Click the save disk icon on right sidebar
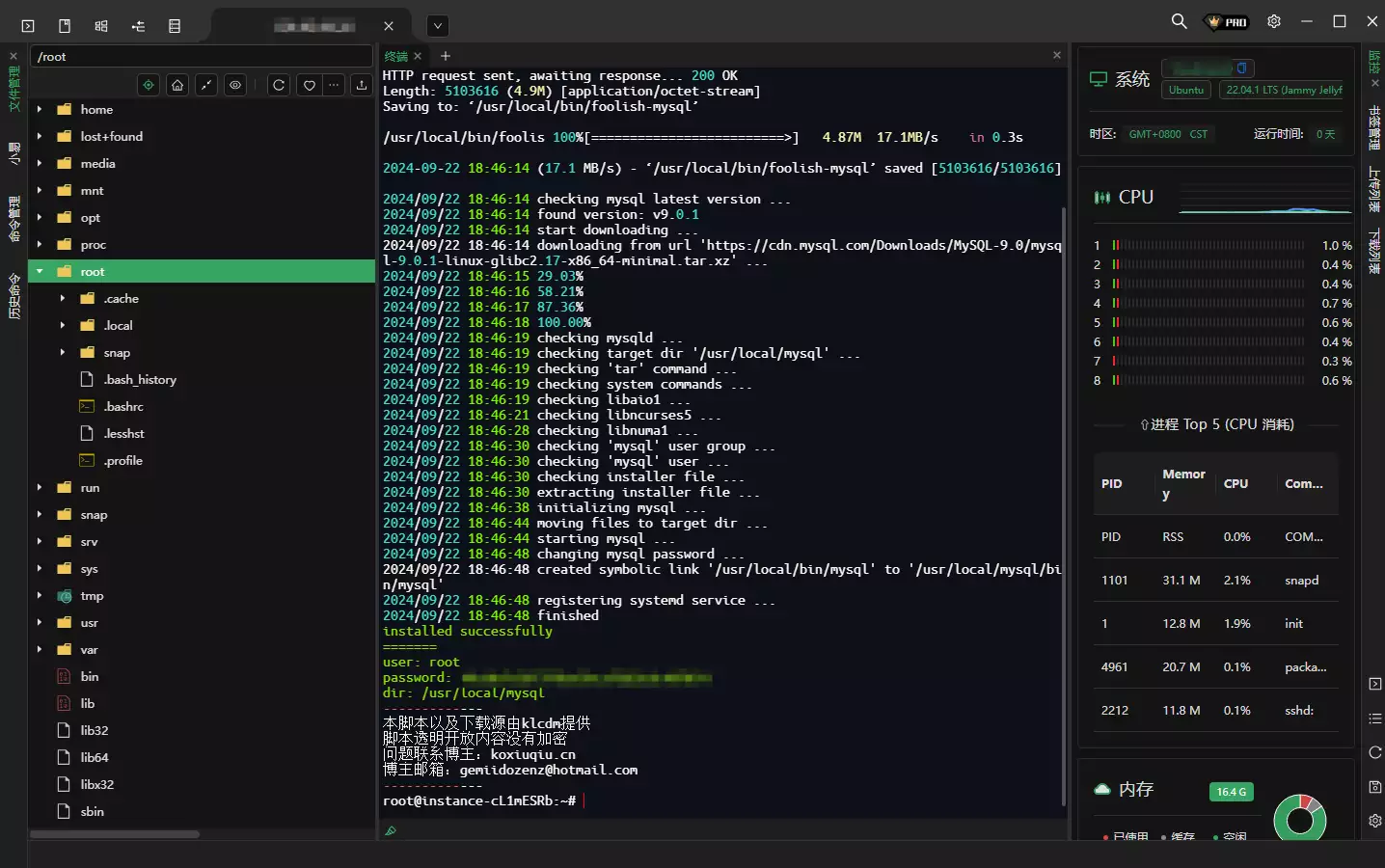The width and height of the screenshot is (1385, 868). click(1374, 787)
